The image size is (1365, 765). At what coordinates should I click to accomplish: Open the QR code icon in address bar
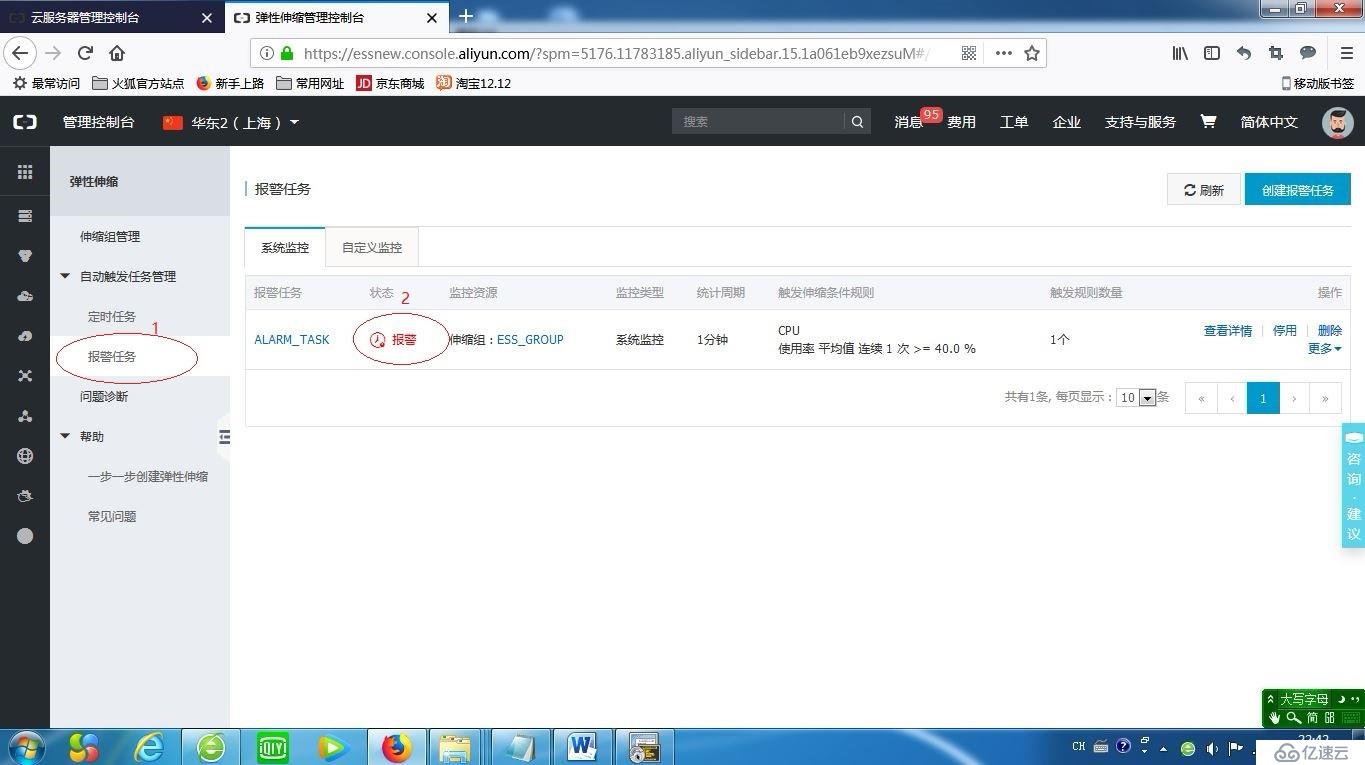coord(969,53)
